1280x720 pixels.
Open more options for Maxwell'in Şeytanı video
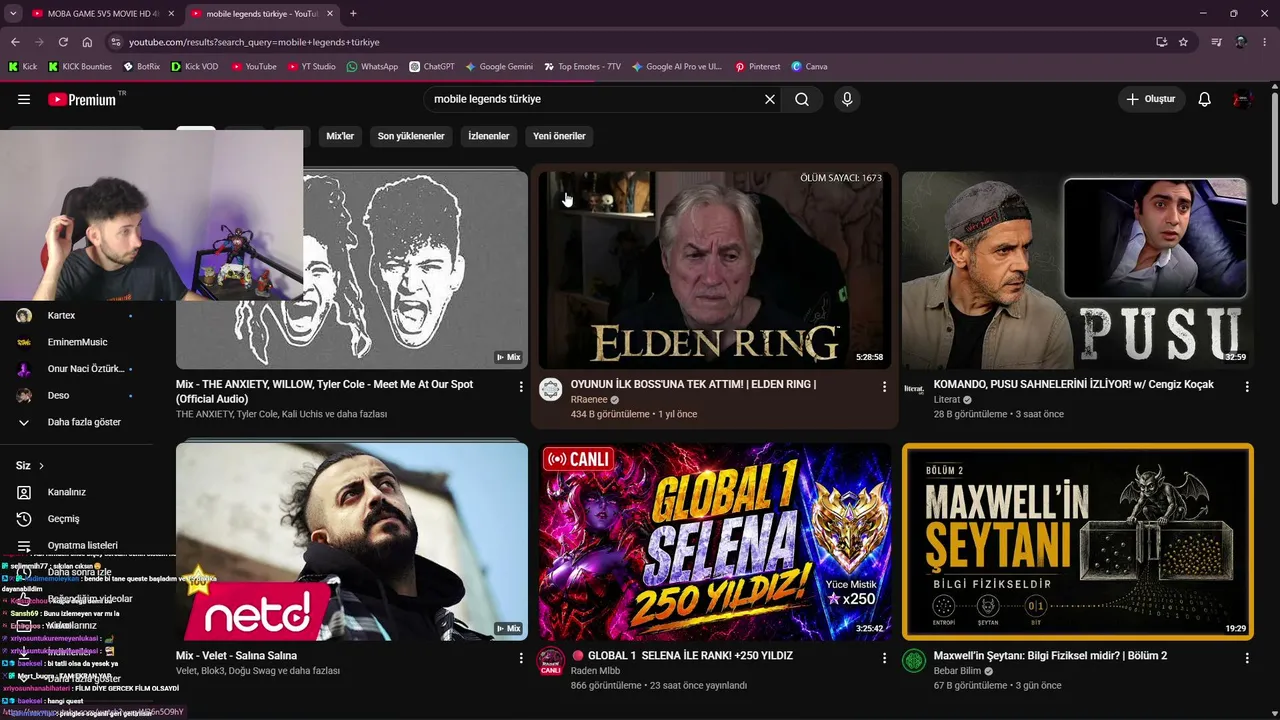tap(1247, 658)
